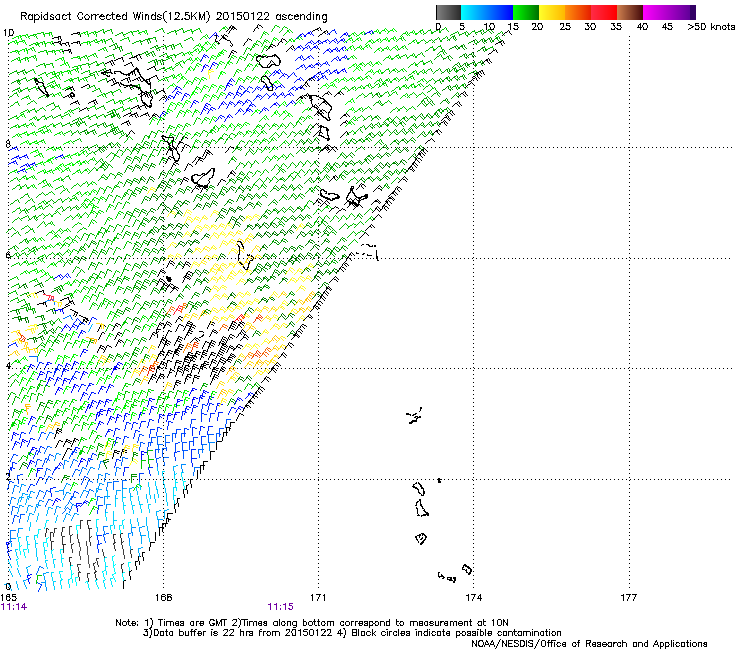Click the latitude '4' label on the left axis
The image size is (740, 650).
pyautogui.click(x=8, y=366)
